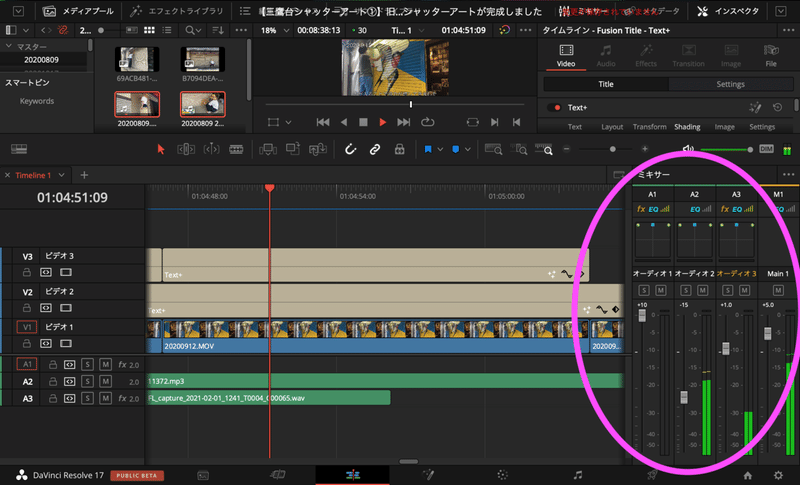
Task: Open Timeline View Options icon
Action: [19, 149]
